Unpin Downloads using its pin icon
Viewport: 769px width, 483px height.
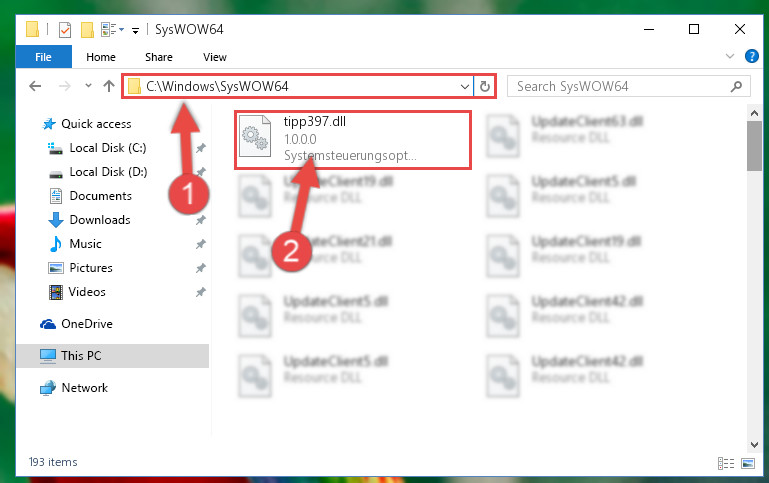(201, 220)
